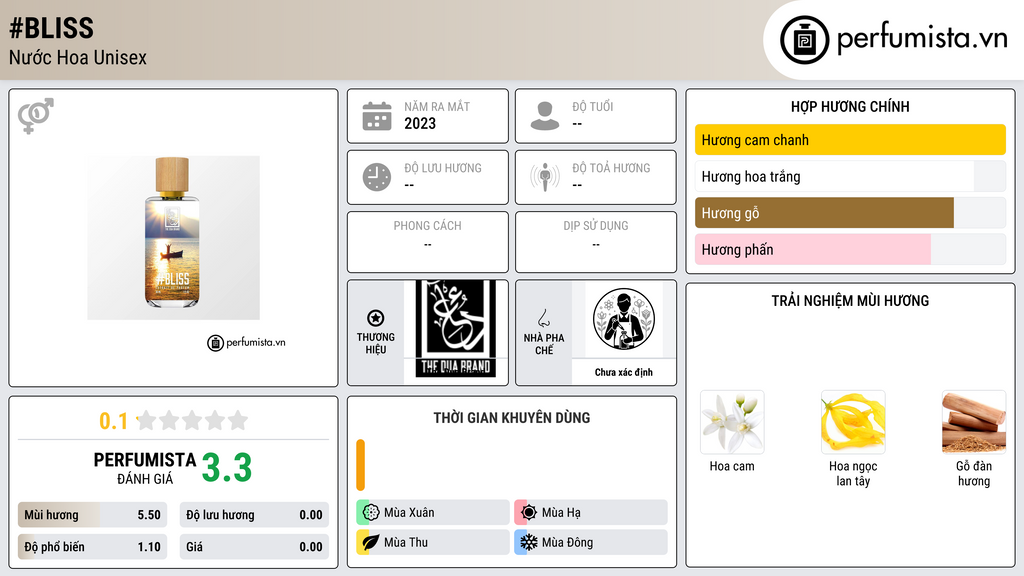The width and height of the screenshot is (1024, 576).
Task: Click the small perfumista.vn watermark logo under bottle
Action: (246, 342)
